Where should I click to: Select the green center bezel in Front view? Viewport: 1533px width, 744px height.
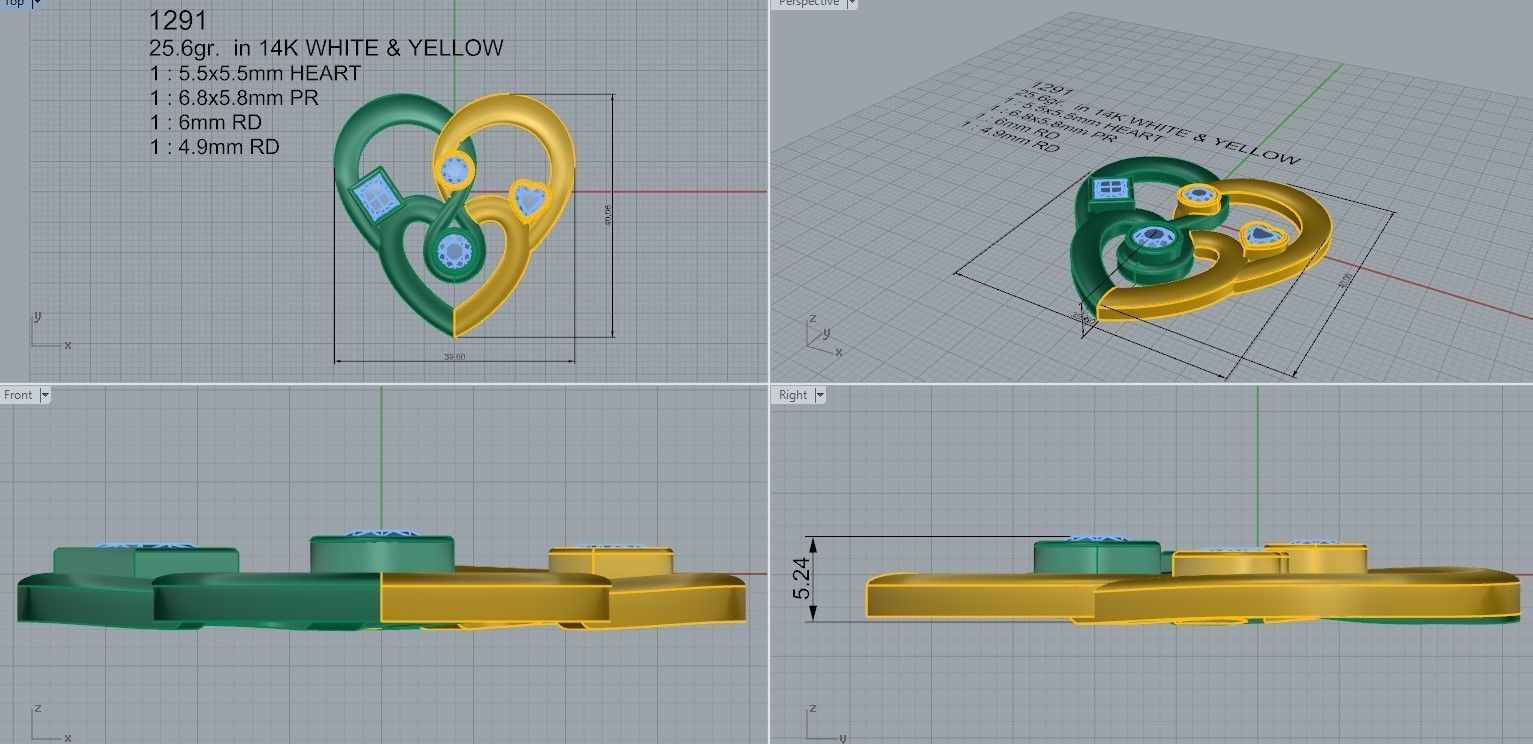pos(382,554)
